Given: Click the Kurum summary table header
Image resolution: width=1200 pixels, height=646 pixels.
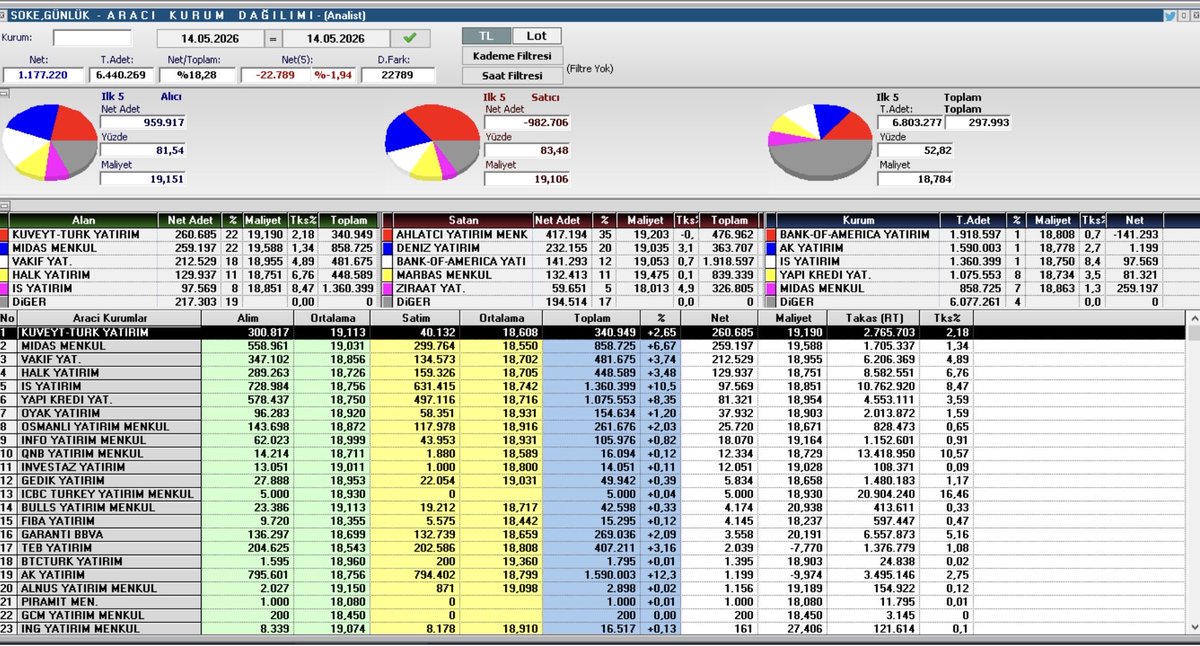Looking at the screenshot, I should [857, 220].
